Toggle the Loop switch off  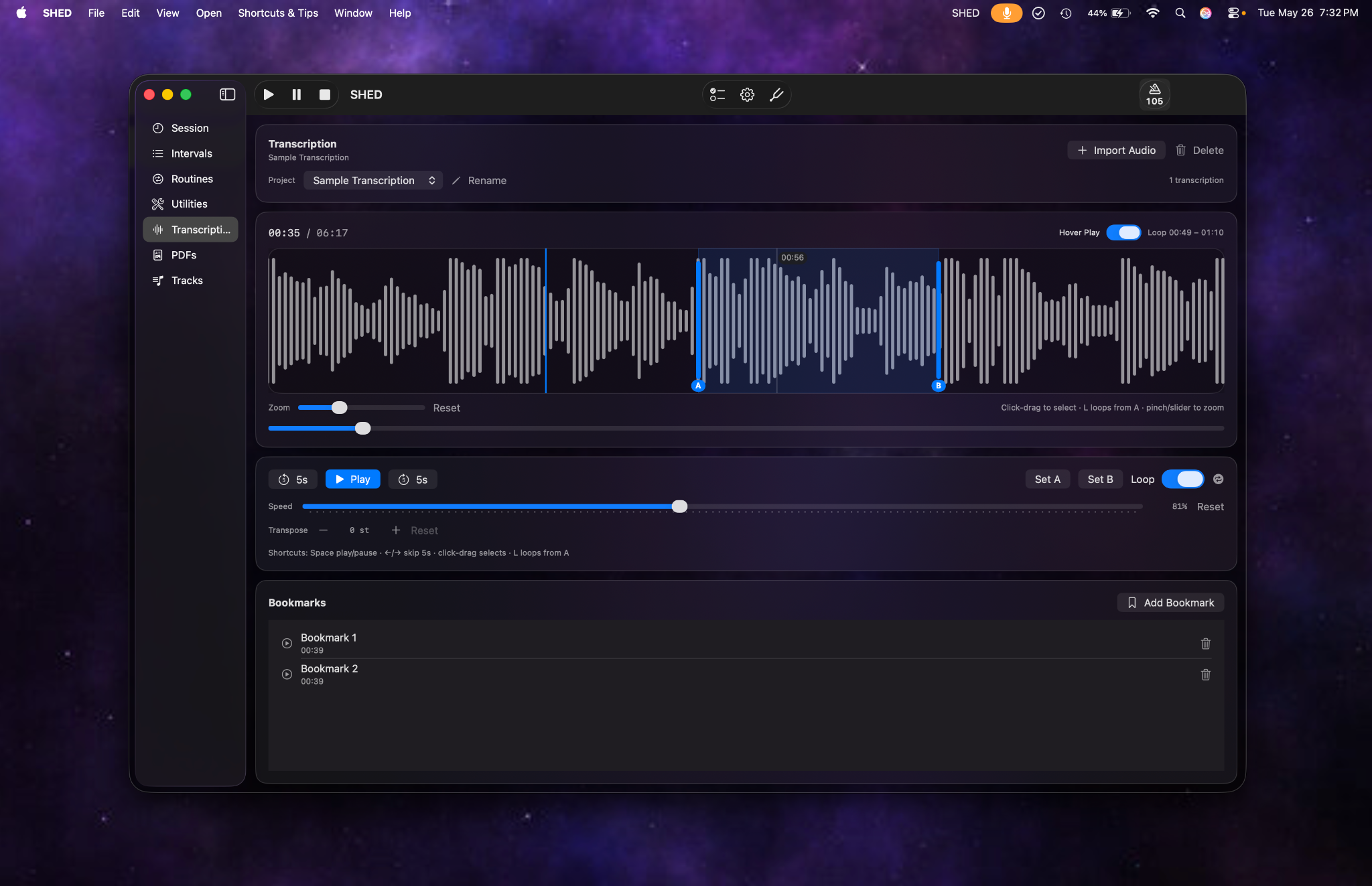tap(1182, 479)
